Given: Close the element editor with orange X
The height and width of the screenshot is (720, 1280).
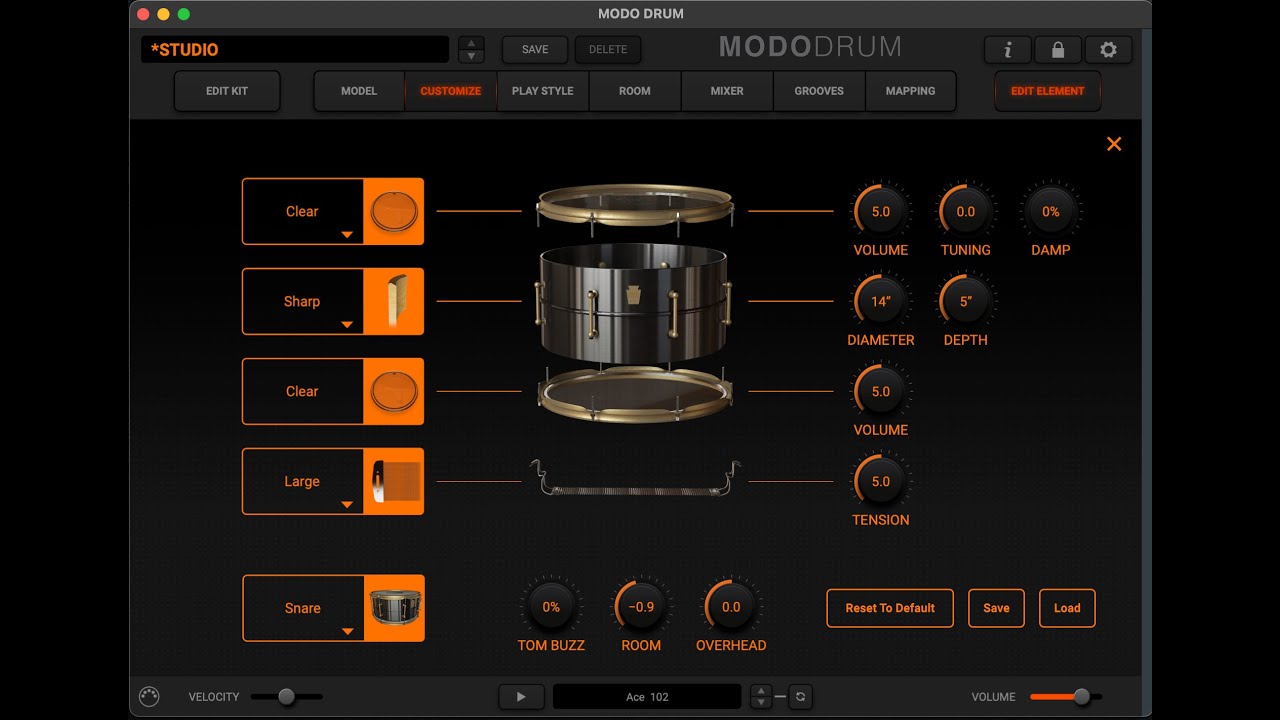Looking at the screenshot, I should pos(1114,144).
